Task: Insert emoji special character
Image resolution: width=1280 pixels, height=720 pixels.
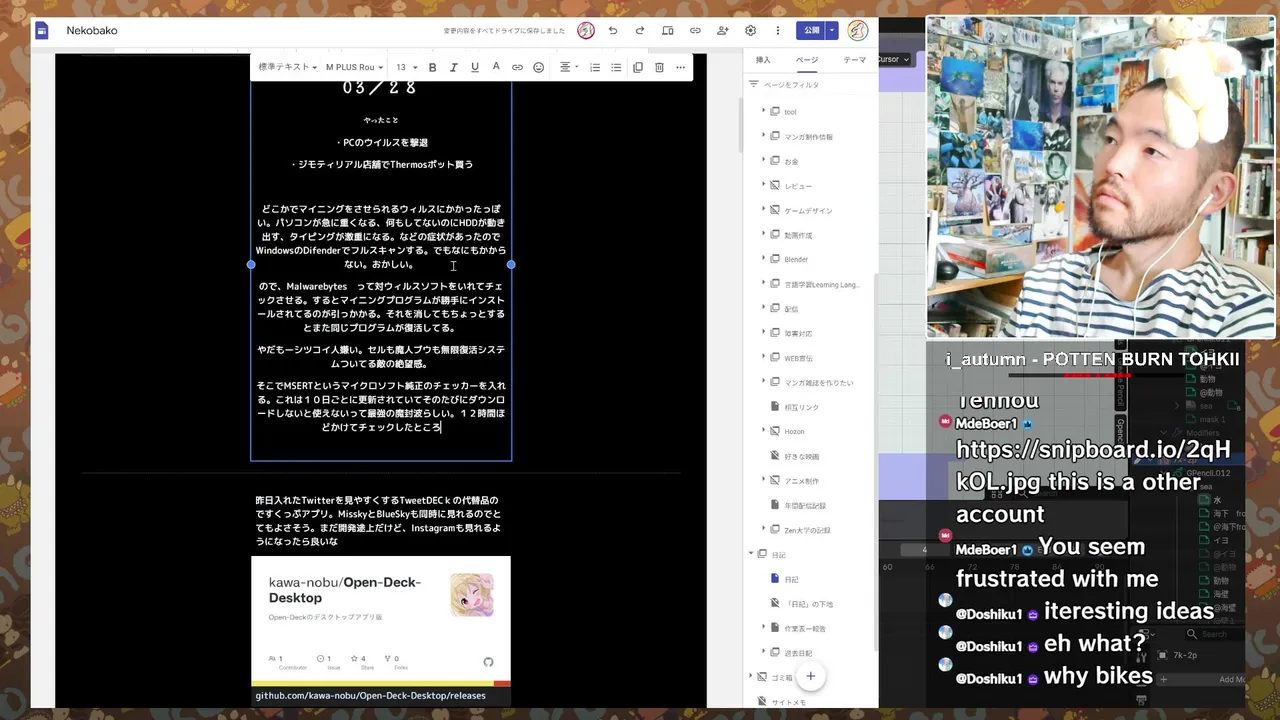Action: (x=538, y=67)
